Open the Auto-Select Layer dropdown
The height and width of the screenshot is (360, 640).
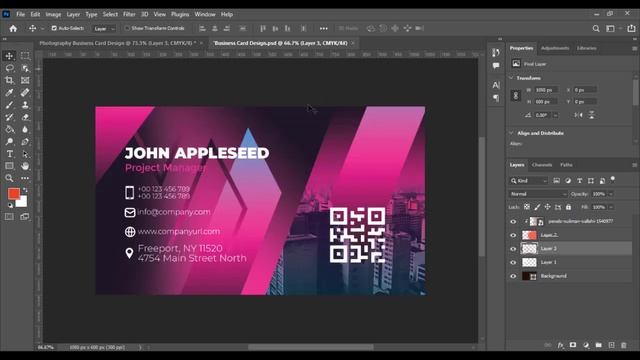(104, 29)
